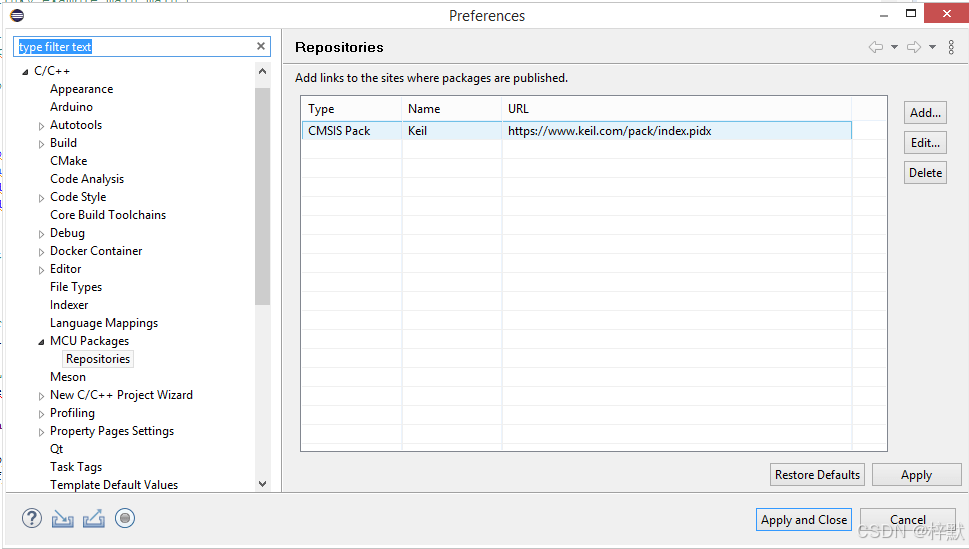Expand the Build tree node

point(41,144)
